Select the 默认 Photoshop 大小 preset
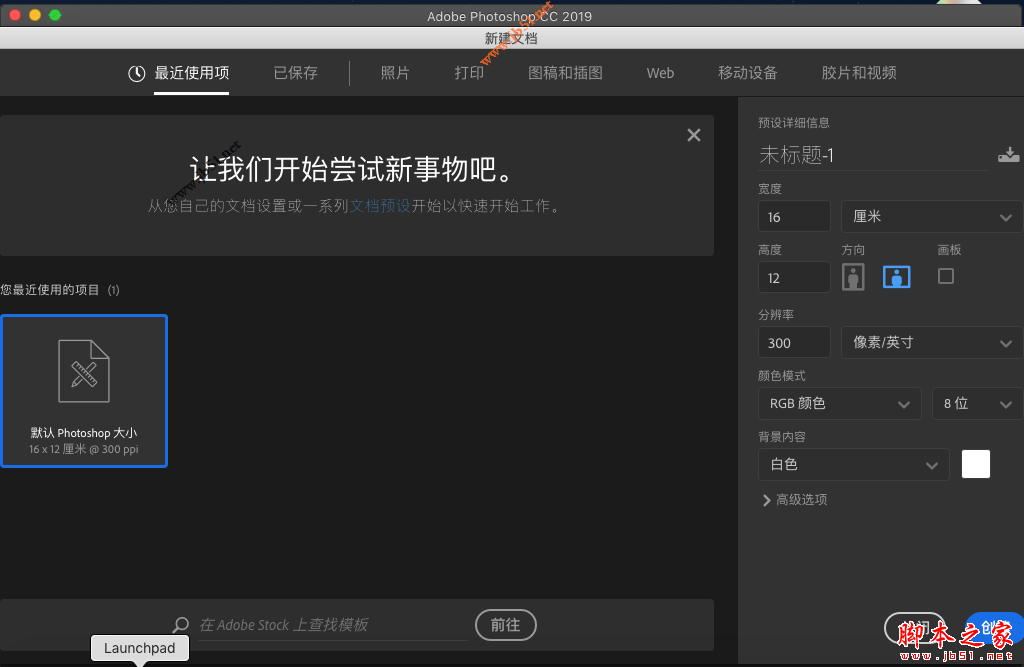 [x=84, y=391]
